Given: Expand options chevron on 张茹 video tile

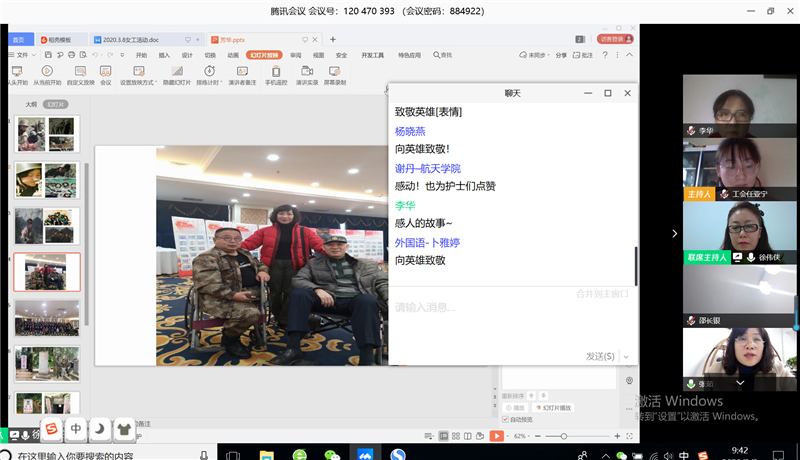Looking at the screenshot, I should tap(740, 382).
